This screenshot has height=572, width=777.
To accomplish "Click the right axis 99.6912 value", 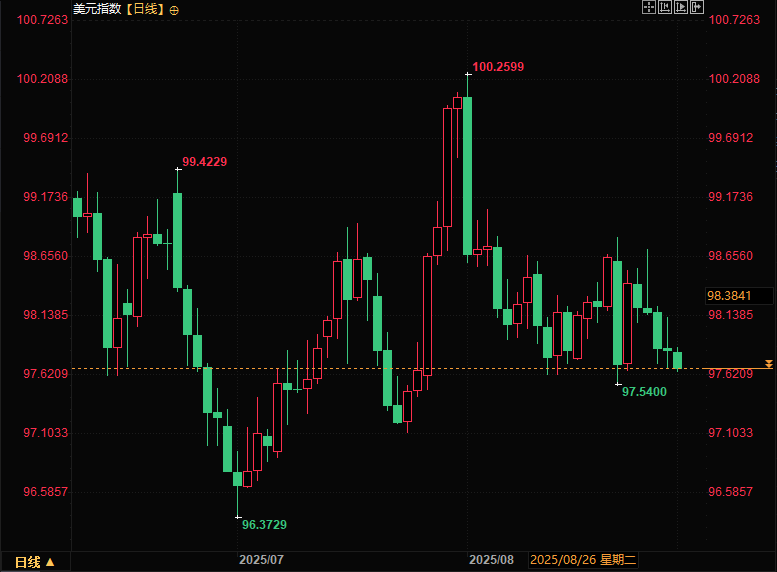I will pyautogui.click(x=730, y=138).
